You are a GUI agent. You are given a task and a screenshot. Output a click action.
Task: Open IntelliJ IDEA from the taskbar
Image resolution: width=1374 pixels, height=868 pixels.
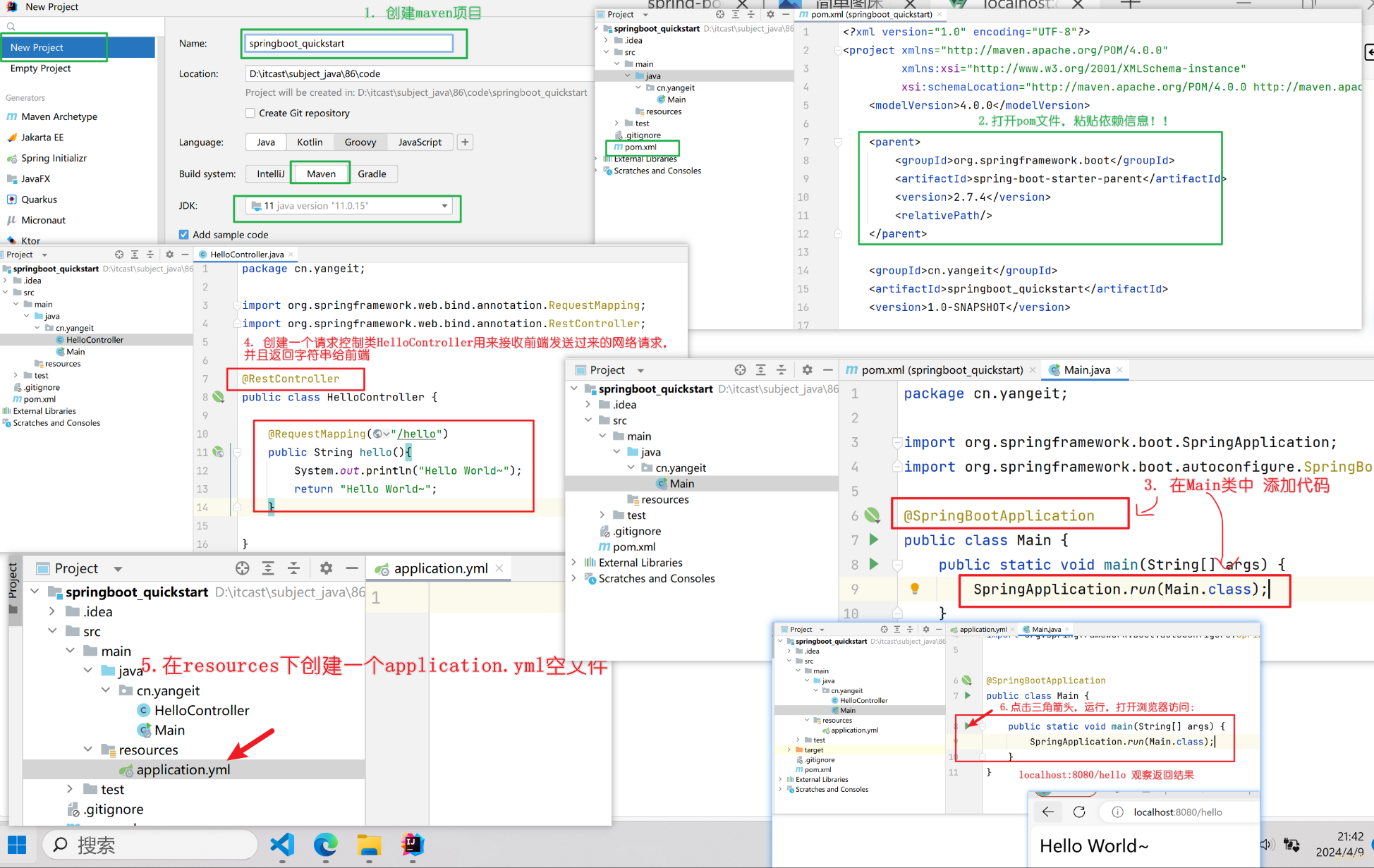[413, 844]
